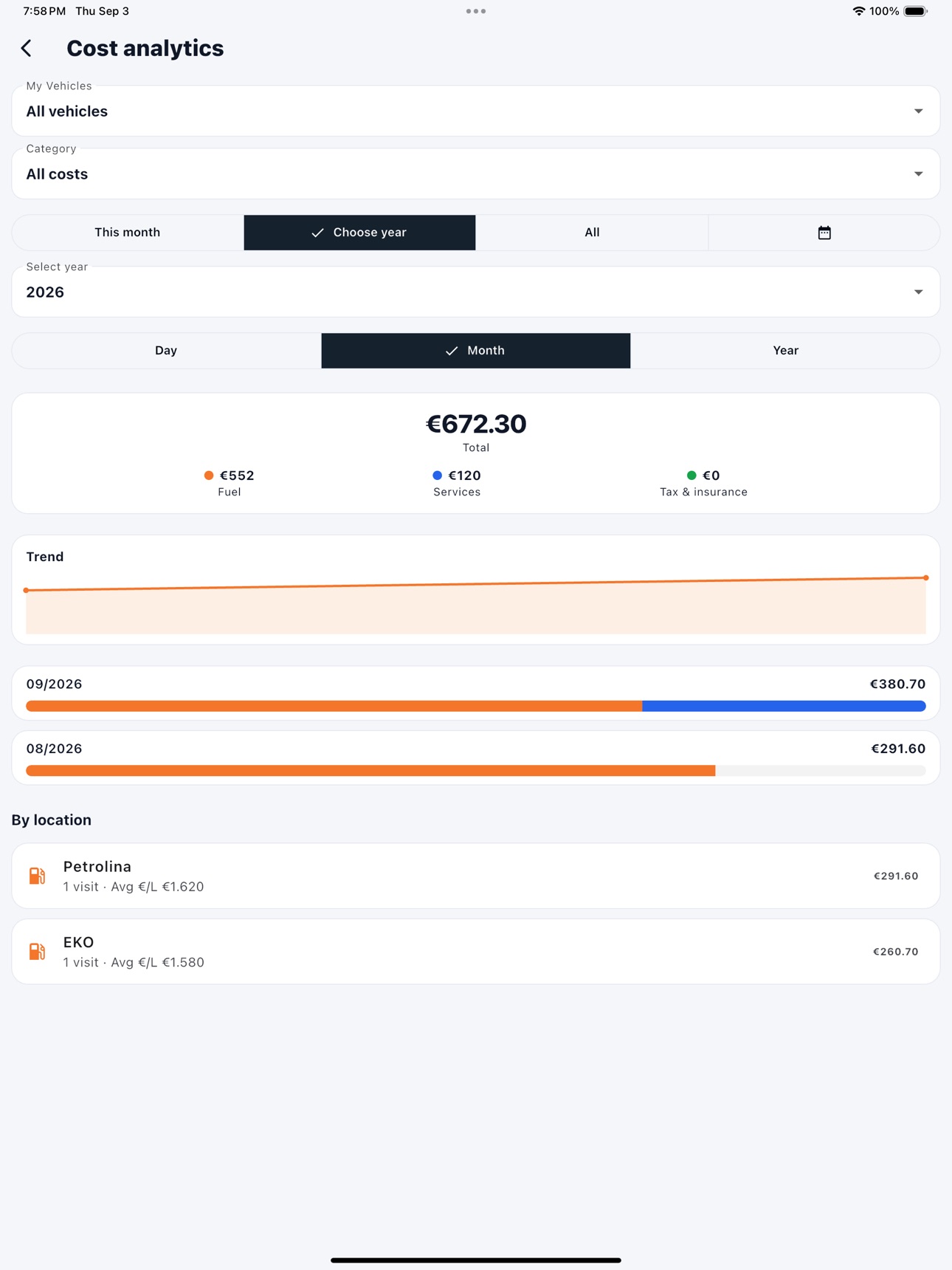This screenshot has width=952, height=1270.
Task: Tap the Petrolina €291.60 amount
Action: click(x=896, y=876)
